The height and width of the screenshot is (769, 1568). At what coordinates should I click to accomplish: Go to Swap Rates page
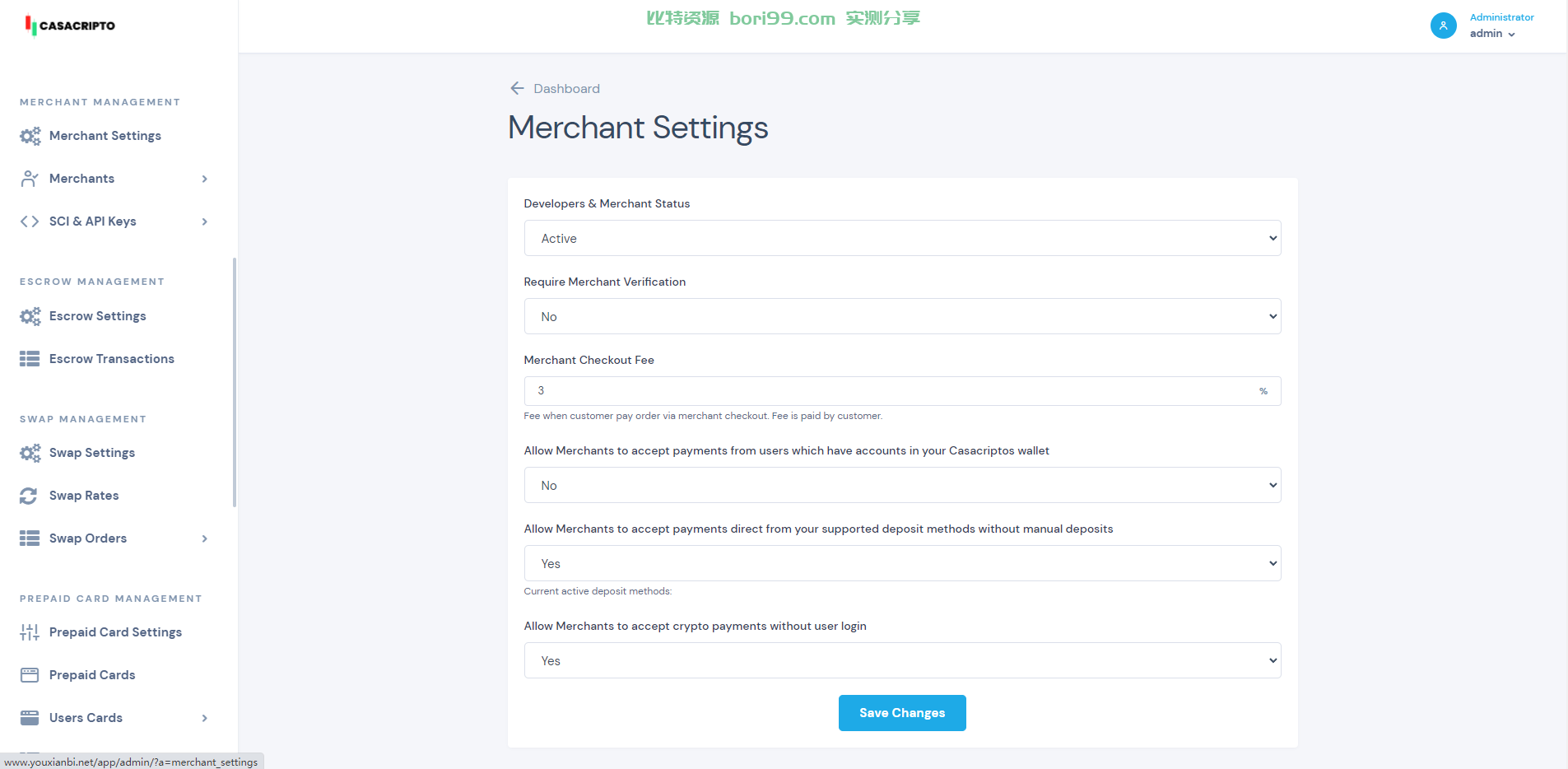click(84, 496)
